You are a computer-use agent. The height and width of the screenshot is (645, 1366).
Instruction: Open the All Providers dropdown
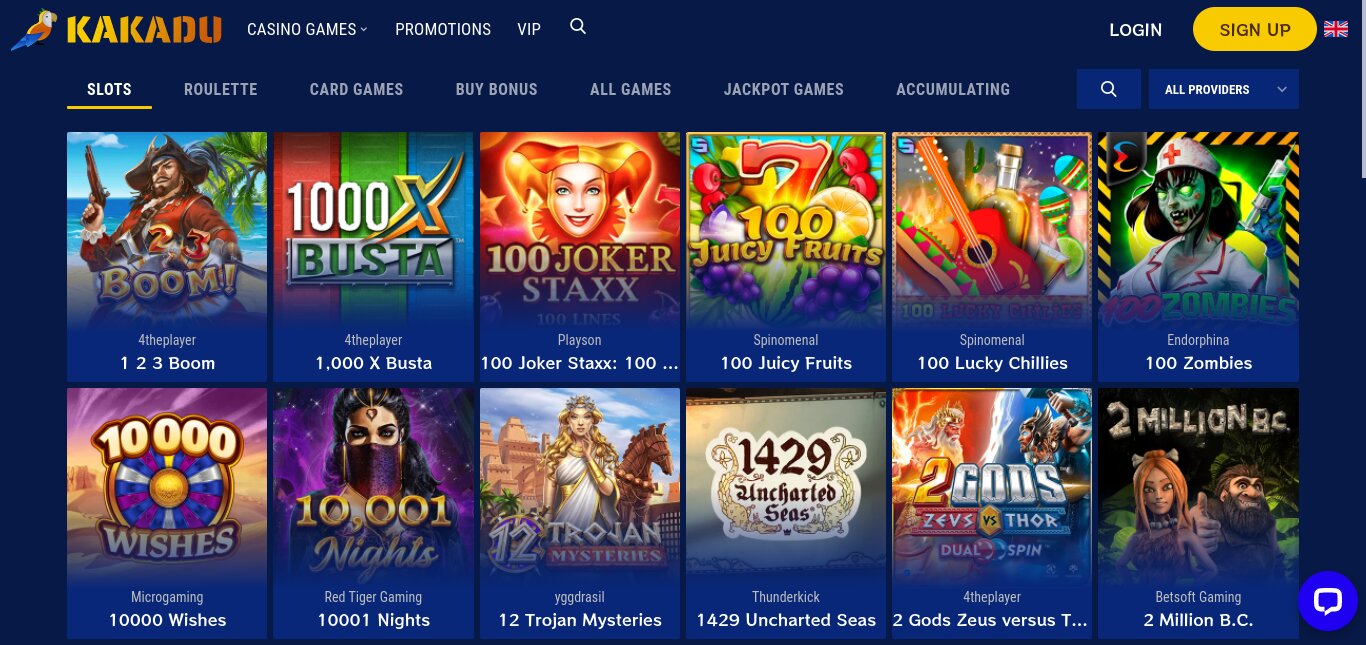point(1224,89)
